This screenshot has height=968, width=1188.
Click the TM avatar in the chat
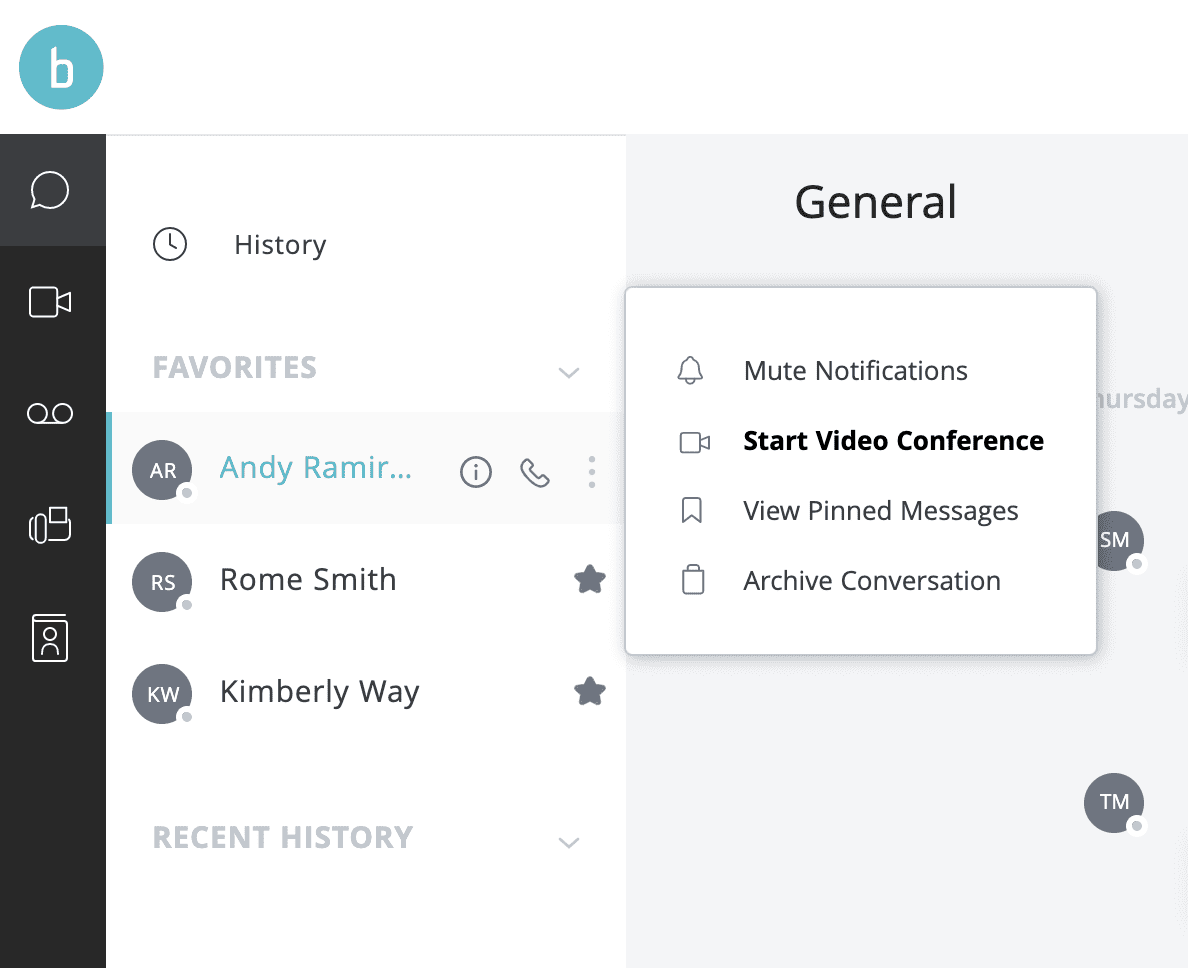coord(1114,803)
